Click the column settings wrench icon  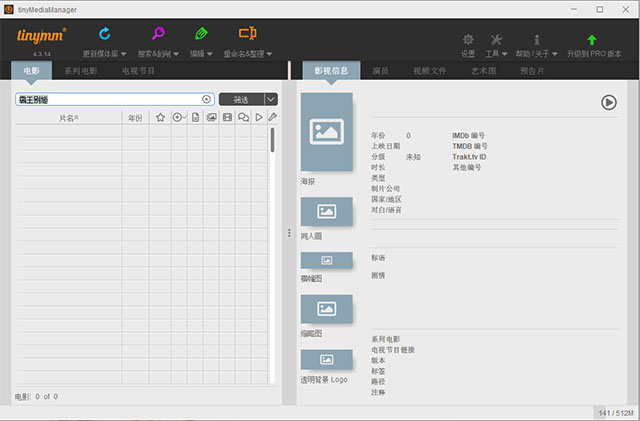(273, 118)
